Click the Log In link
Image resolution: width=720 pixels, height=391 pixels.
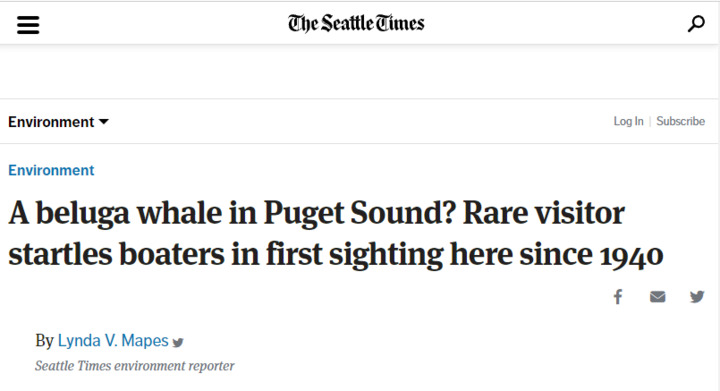pos(629,121)
